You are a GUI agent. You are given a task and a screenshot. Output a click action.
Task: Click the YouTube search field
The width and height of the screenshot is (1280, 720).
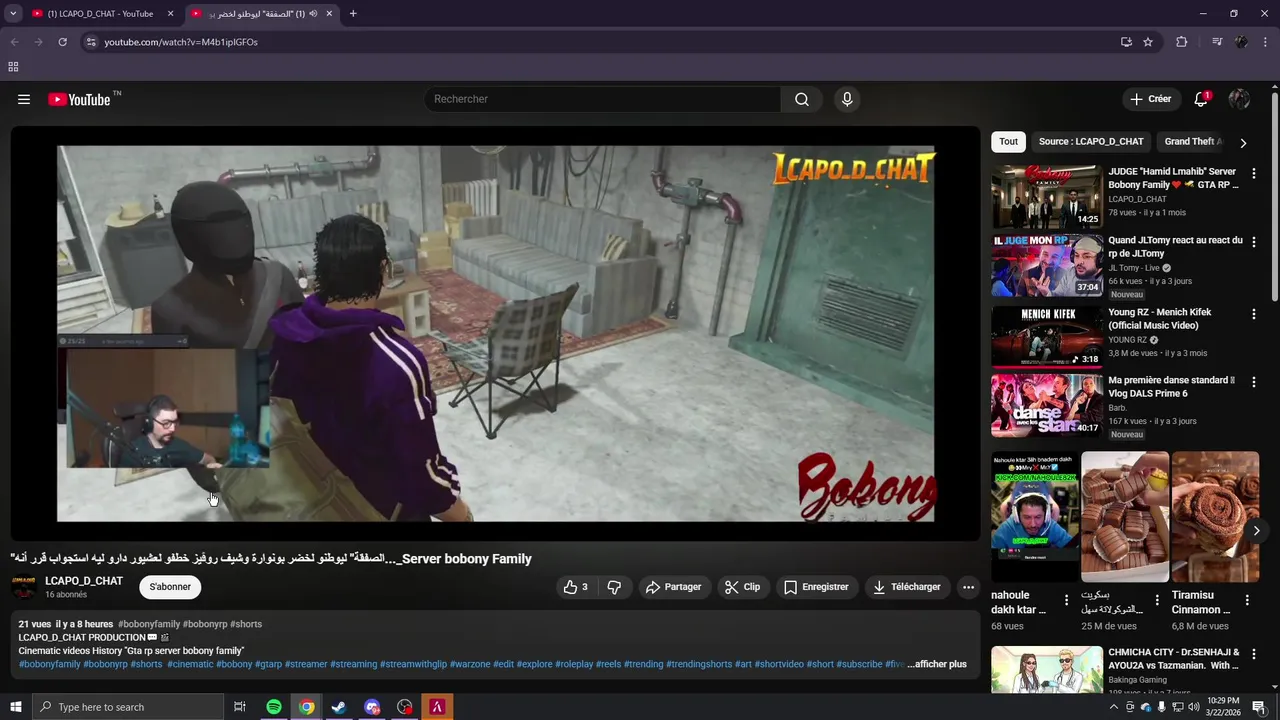tap(603, 99)
